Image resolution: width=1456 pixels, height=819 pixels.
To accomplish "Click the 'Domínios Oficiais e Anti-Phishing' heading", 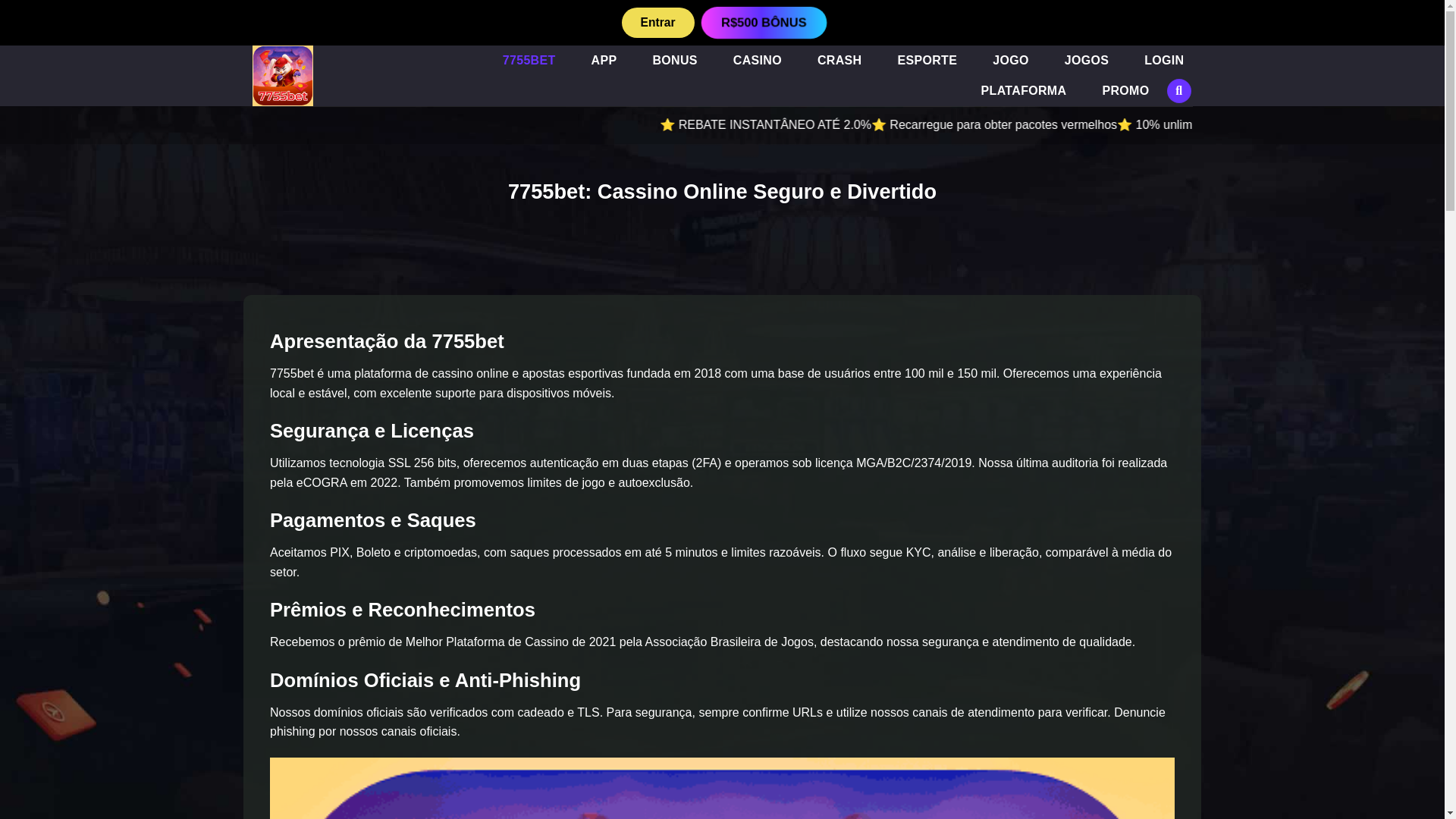I will tap(425, 680).
